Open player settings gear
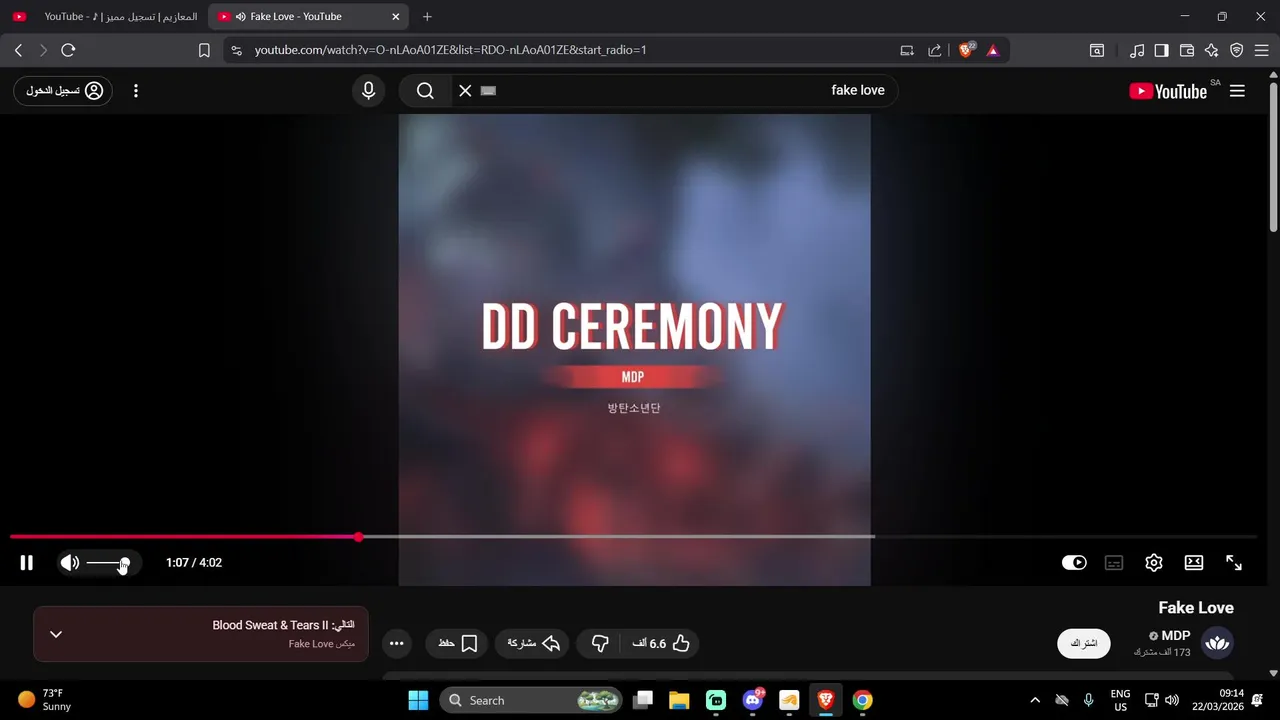1280x720 pixels. coord(1154,563)
